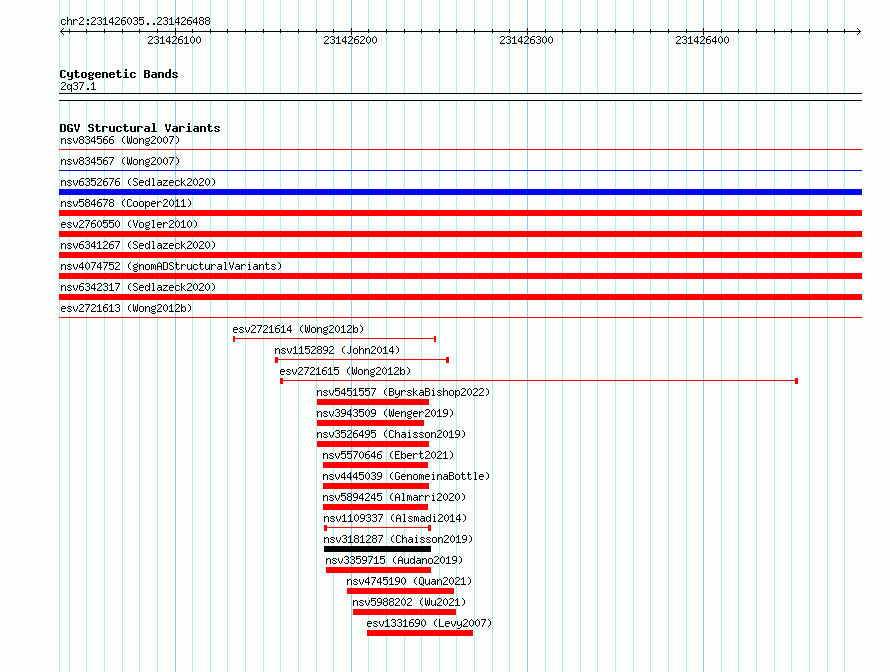
Task: Click the DGV Structural Variants track title
Action: click(x=140, y=128)
